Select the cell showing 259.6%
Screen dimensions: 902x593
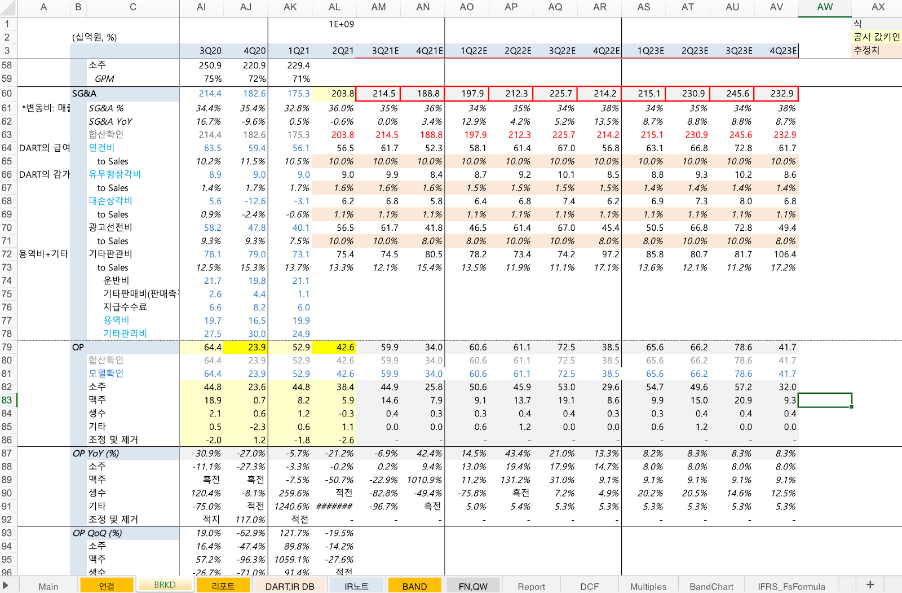pyautogui.click(x=290, y=493)
